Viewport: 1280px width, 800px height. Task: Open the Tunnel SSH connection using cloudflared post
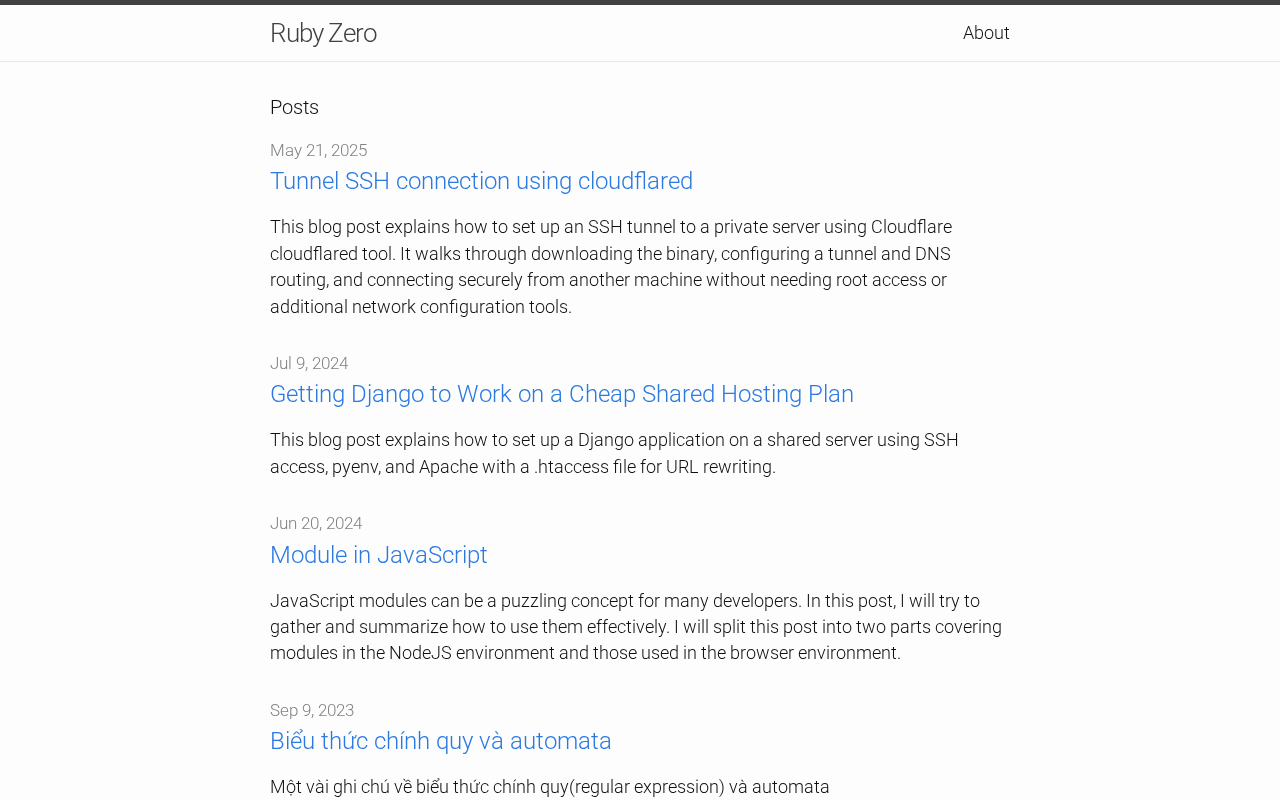[x=481, y=181]
